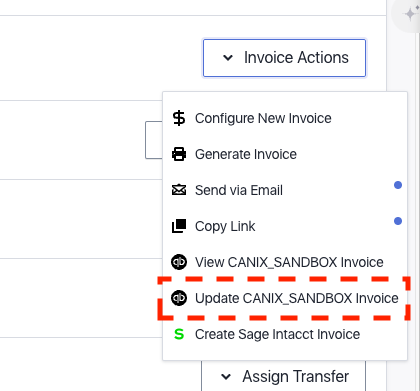Click the blue dot next to Copy Link

click(x=398, y=221)
